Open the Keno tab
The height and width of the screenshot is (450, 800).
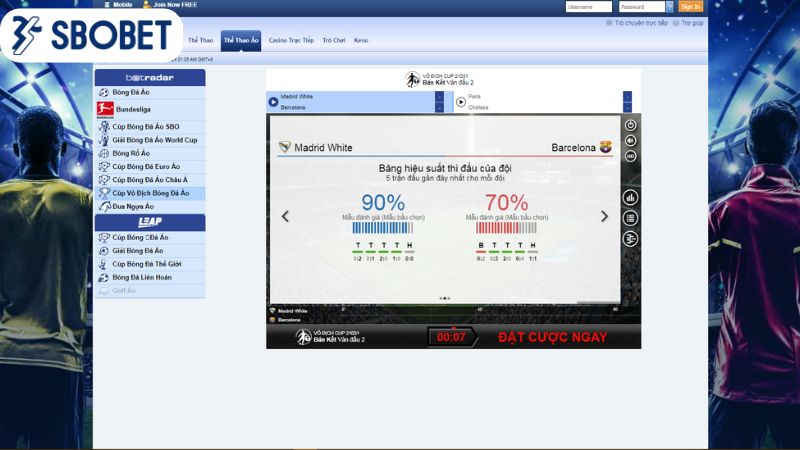click(361, 40)
